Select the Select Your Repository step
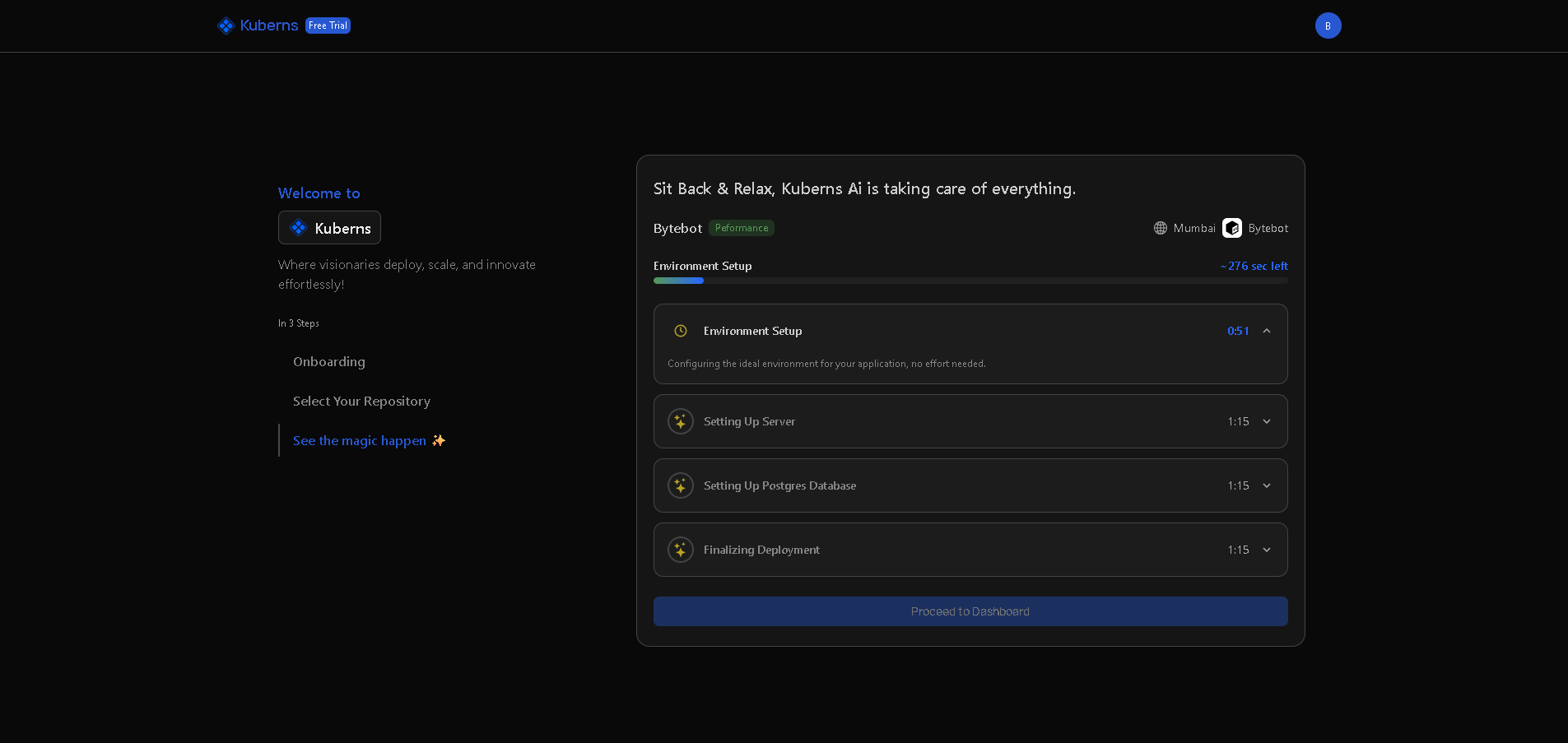 point(361,402)
